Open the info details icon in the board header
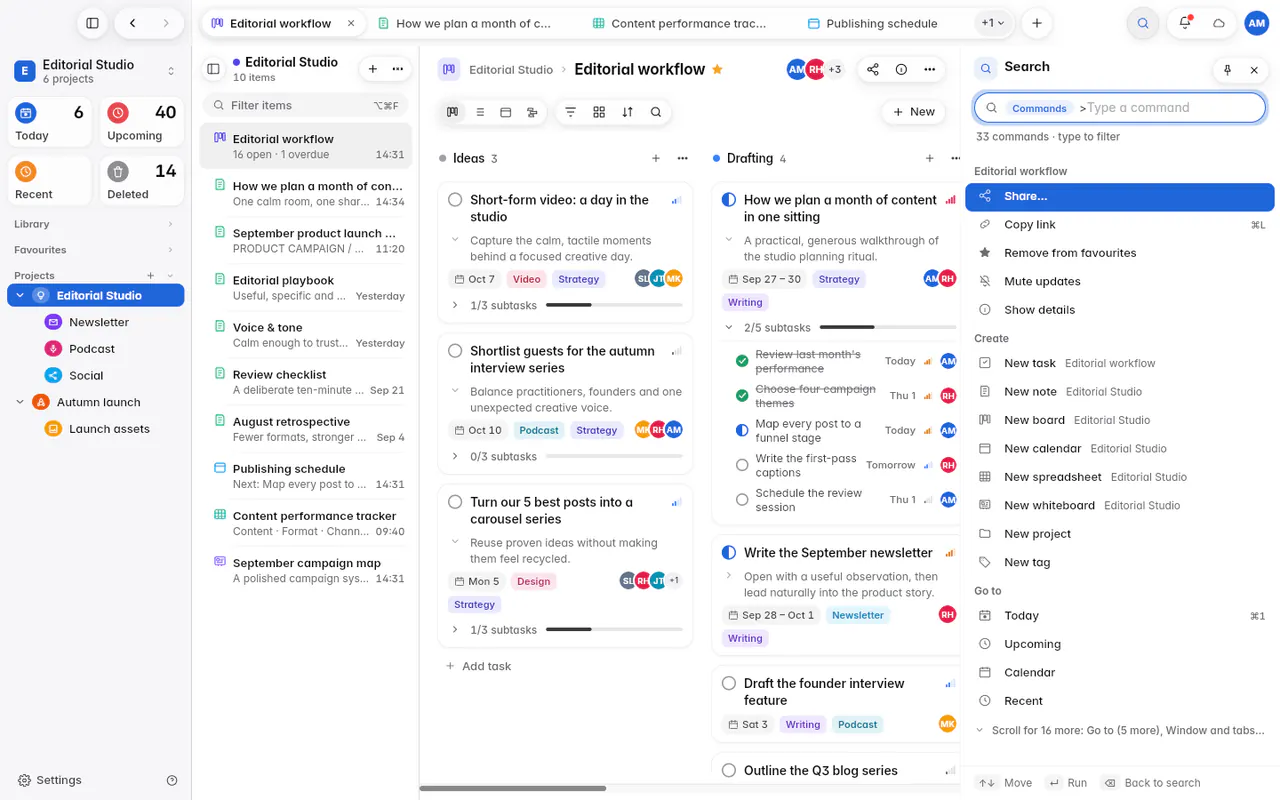The width and height of the screenshot is (1280, 800). click(901, 69)
